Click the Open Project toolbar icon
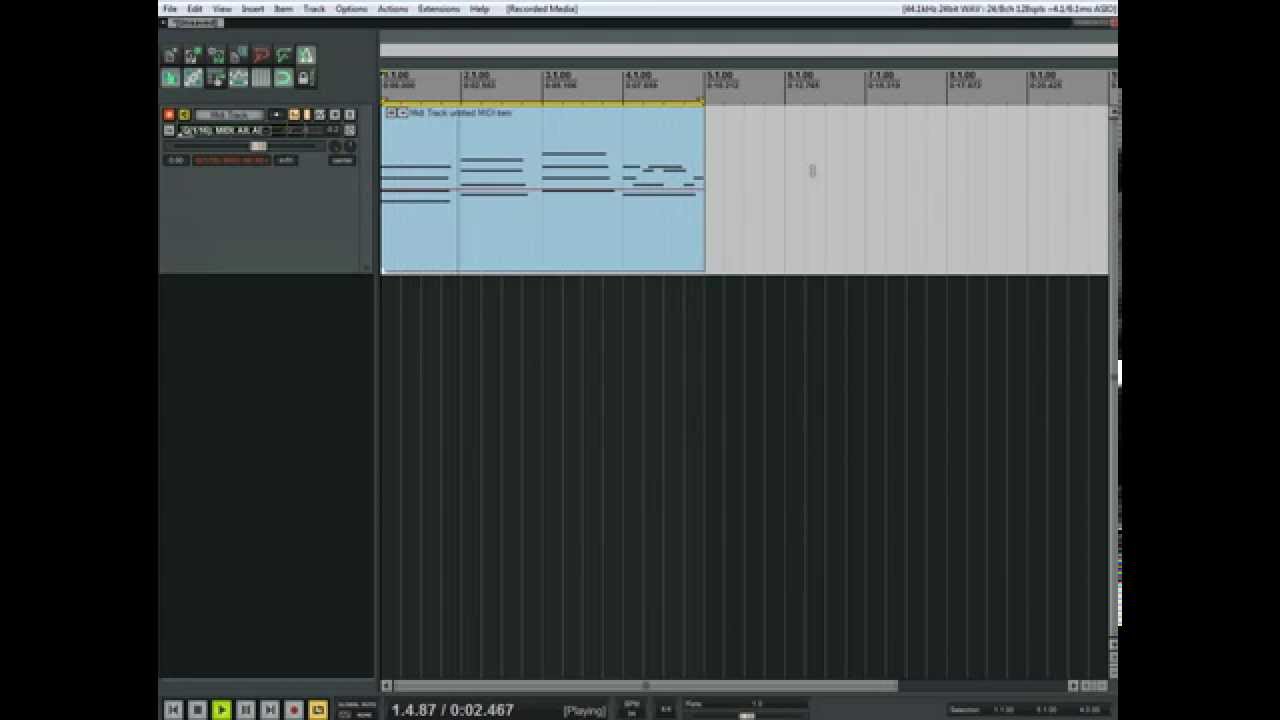 point(192,56)
